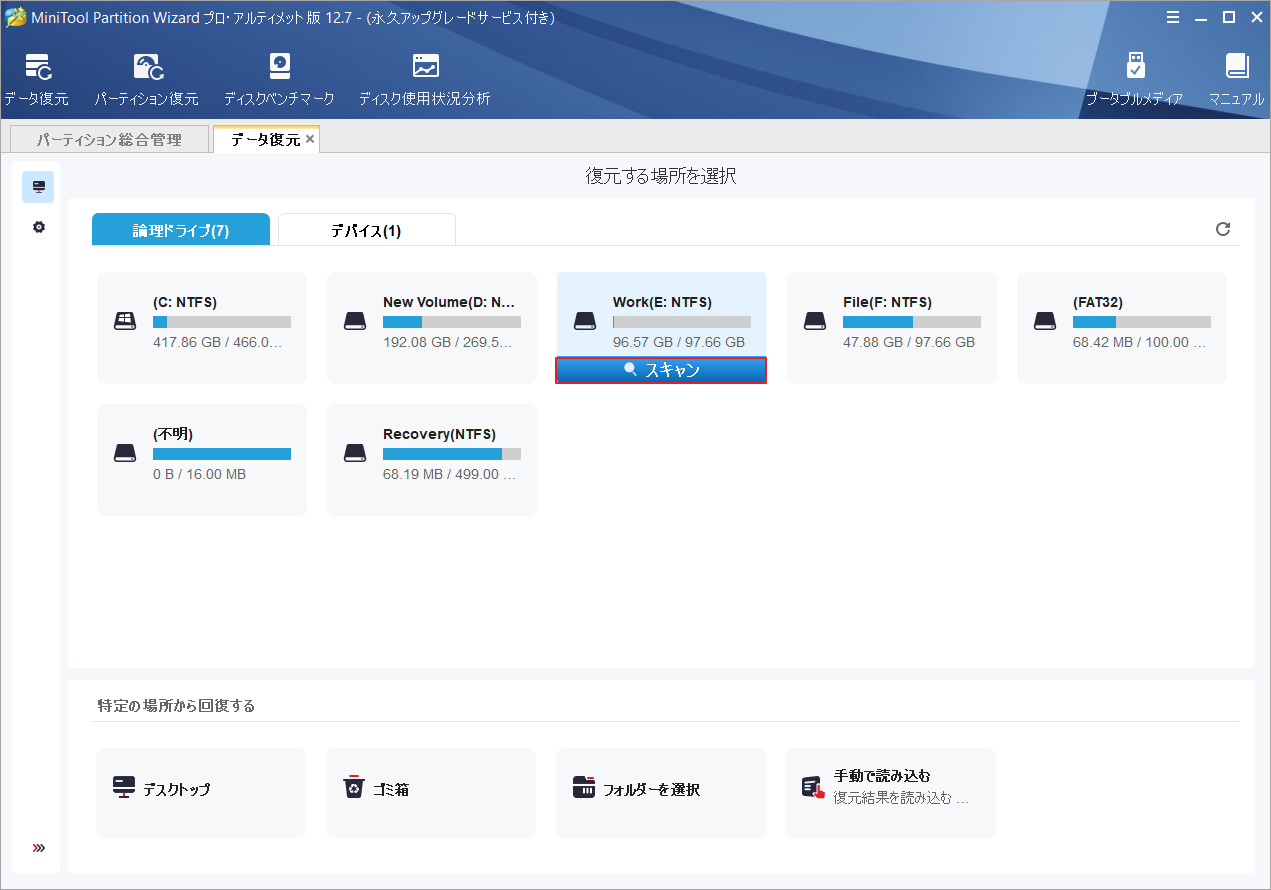
Task: Click the スキャン button on Work(E:)
Action: click(661, 369)
